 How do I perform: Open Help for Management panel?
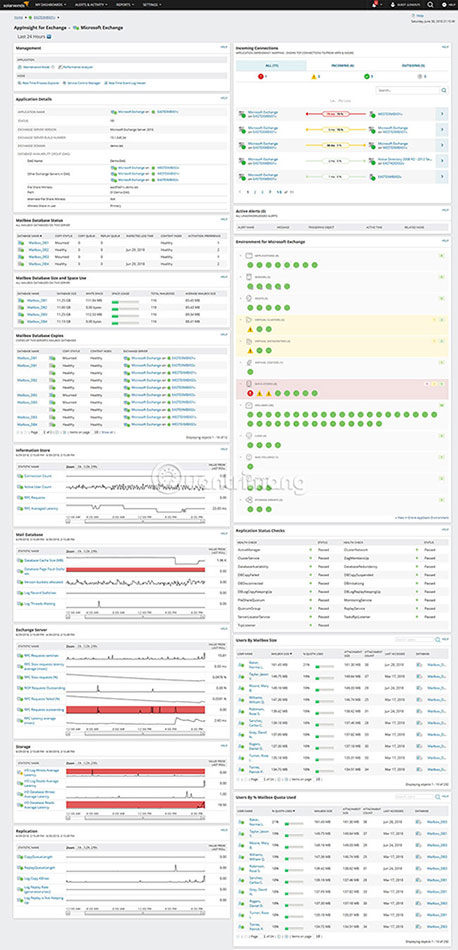tap(224, 48)
